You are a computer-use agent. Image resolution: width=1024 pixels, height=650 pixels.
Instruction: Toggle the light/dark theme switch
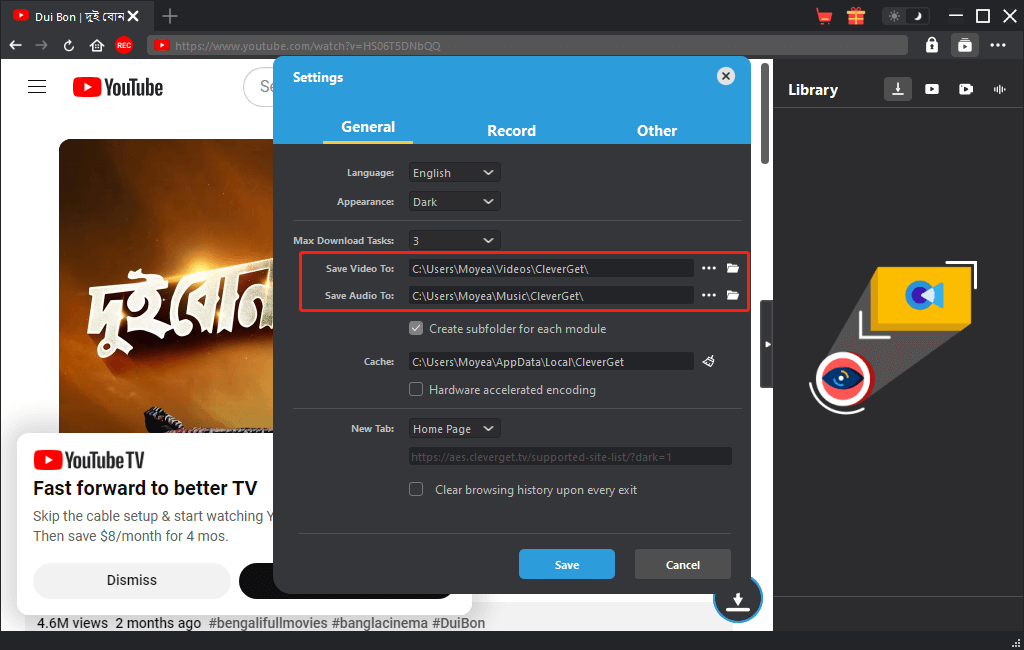[x=905, y=16]
